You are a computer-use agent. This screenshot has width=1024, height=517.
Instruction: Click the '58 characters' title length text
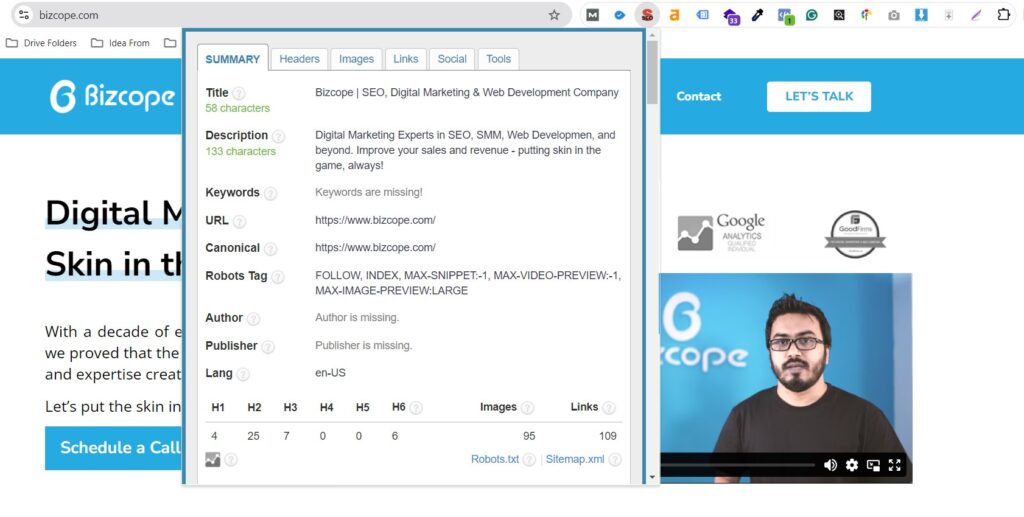point(238,108)
